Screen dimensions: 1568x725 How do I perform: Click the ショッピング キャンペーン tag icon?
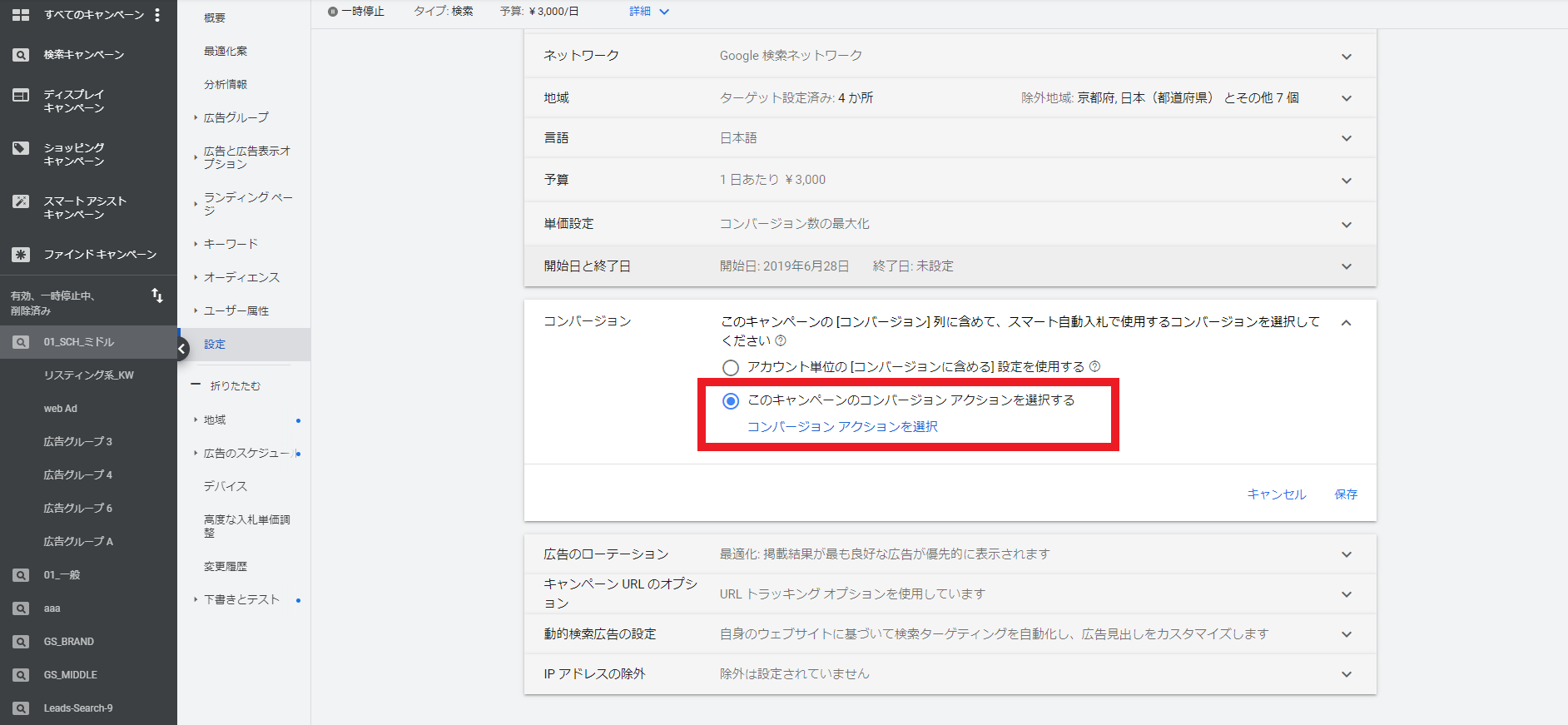point(21,148)
